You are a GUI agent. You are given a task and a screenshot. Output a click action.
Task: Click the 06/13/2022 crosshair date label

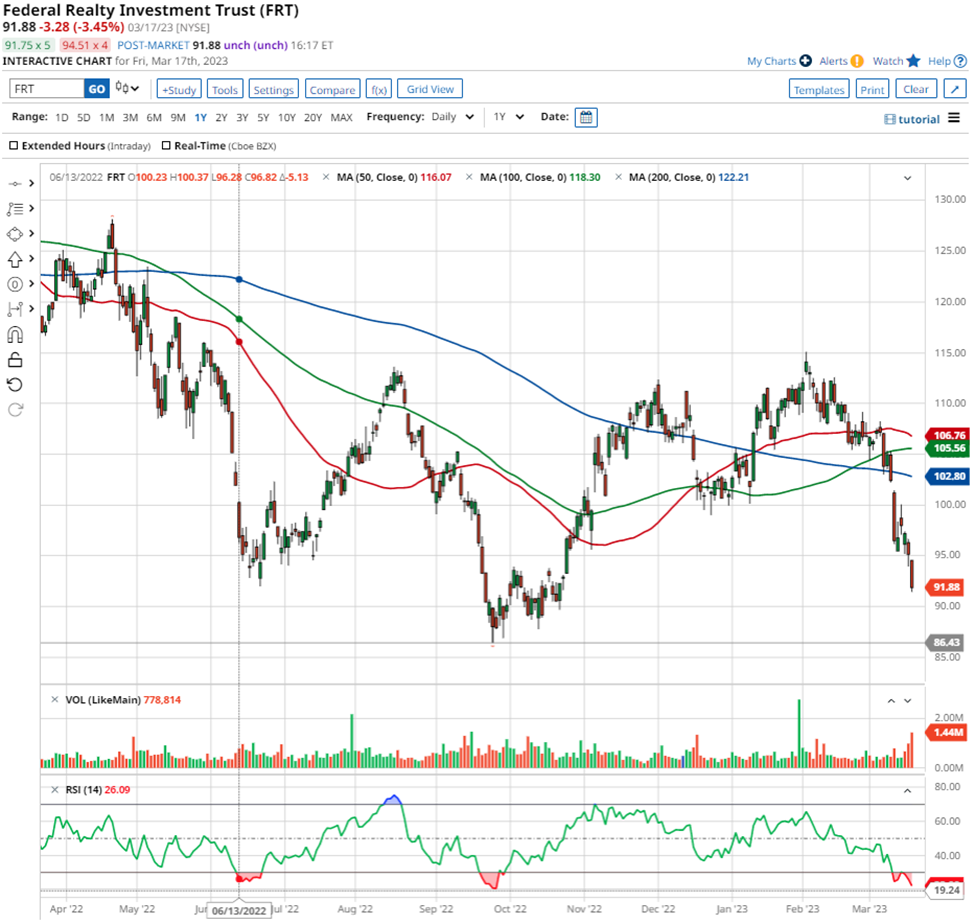pyautogui.click(x=239, y=910)
